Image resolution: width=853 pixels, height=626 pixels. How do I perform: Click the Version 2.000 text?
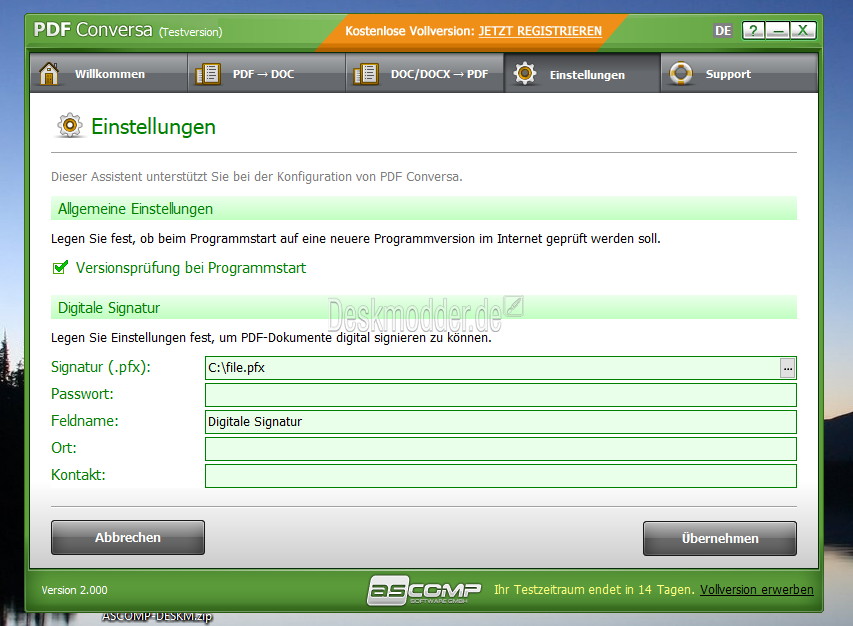[75, 590]
